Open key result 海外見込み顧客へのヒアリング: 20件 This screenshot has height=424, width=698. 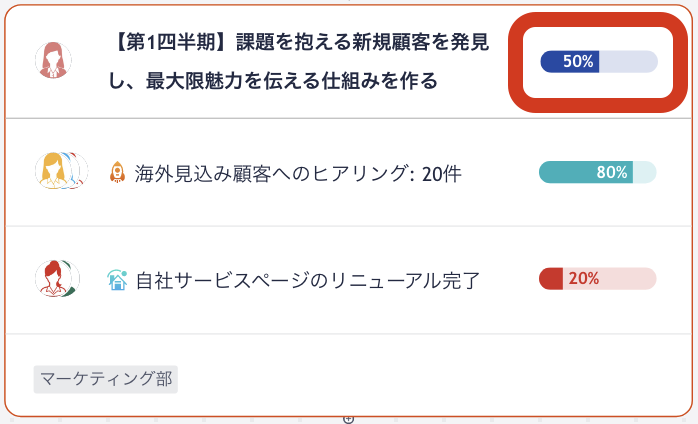[x=298, y=173]
